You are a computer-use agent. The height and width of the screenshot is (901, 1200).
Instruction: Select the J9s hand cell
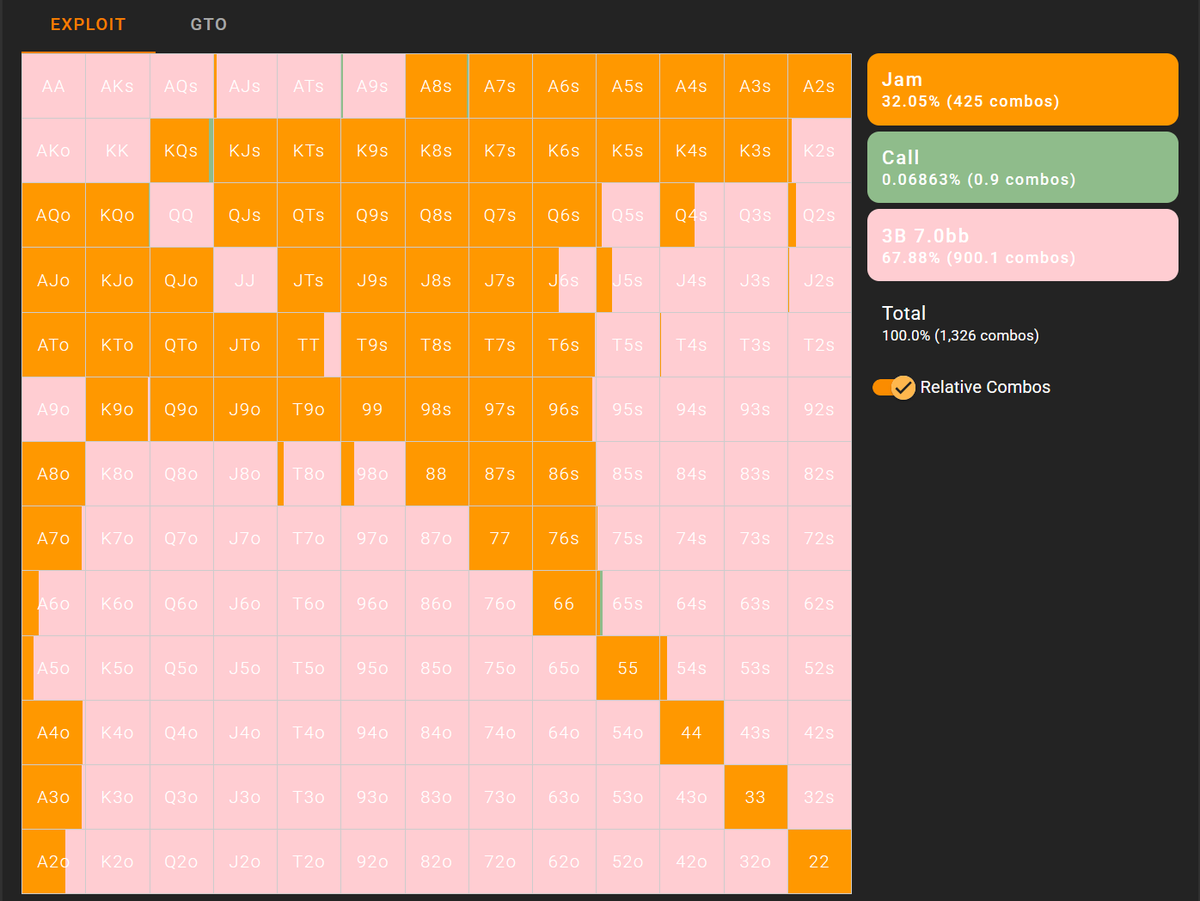pyautogui.click(x=372, y=280)
